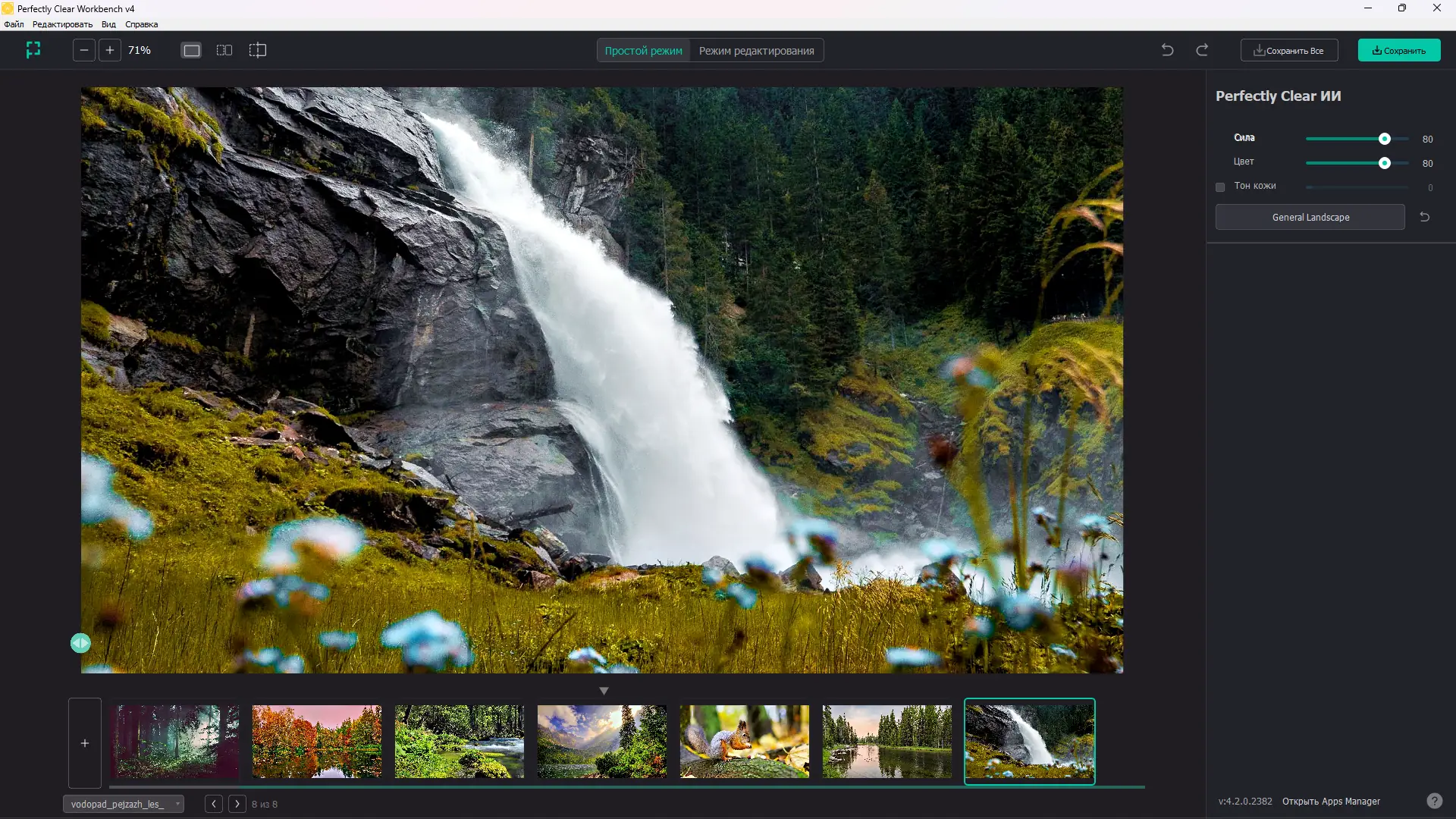Reset the General Landscape preset
Viewport: 1456px width, 819px height.
point(1424,217)
